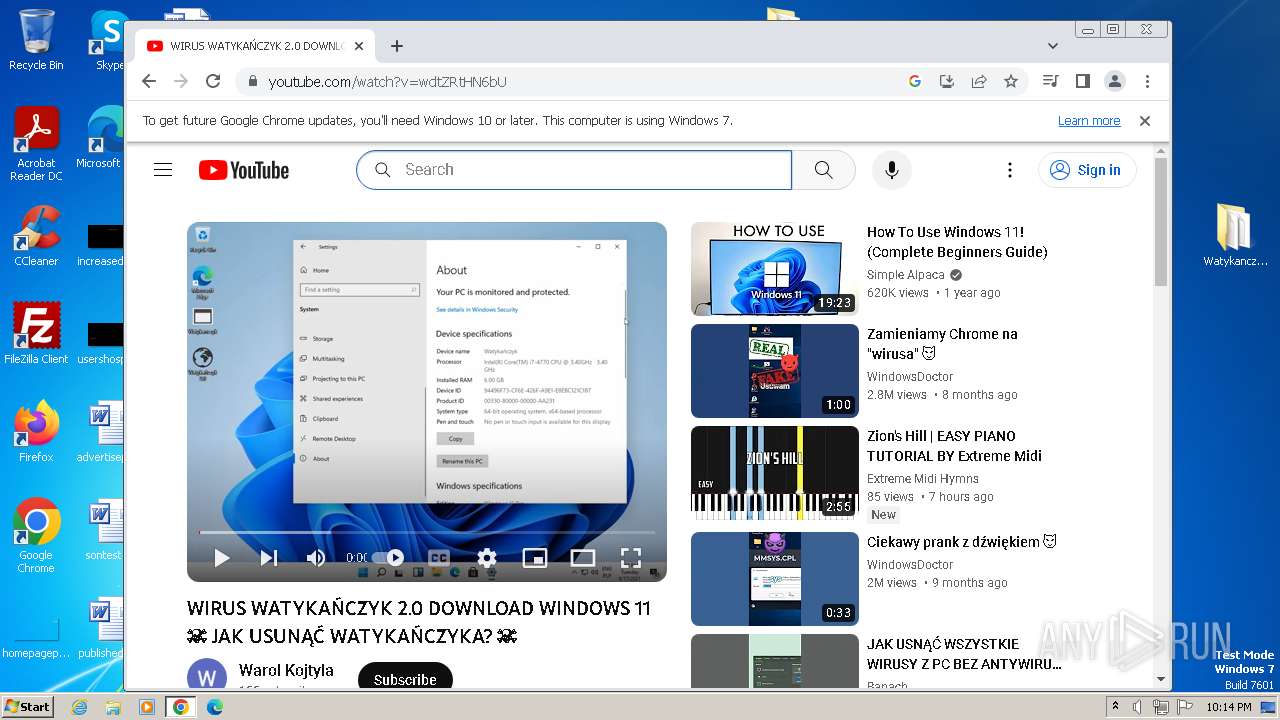The width and height of the screenshot is (1280, 720).
Task: Open How To Use Windows 11 thumbnail
Action: click(775, 269)
